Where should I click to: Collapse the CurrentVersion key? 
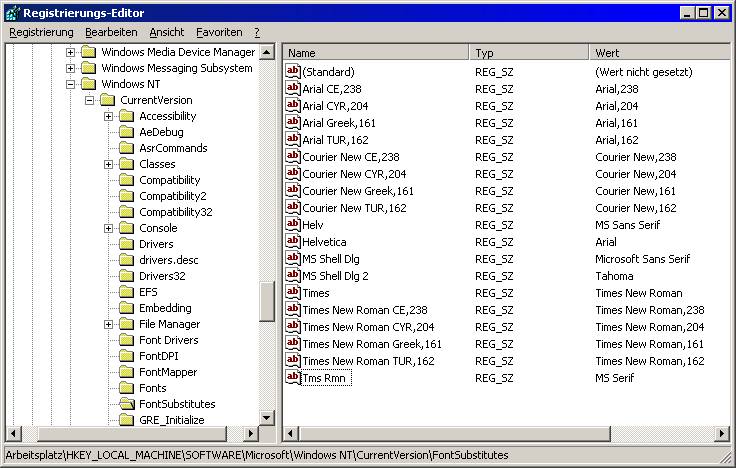[89, 100]
